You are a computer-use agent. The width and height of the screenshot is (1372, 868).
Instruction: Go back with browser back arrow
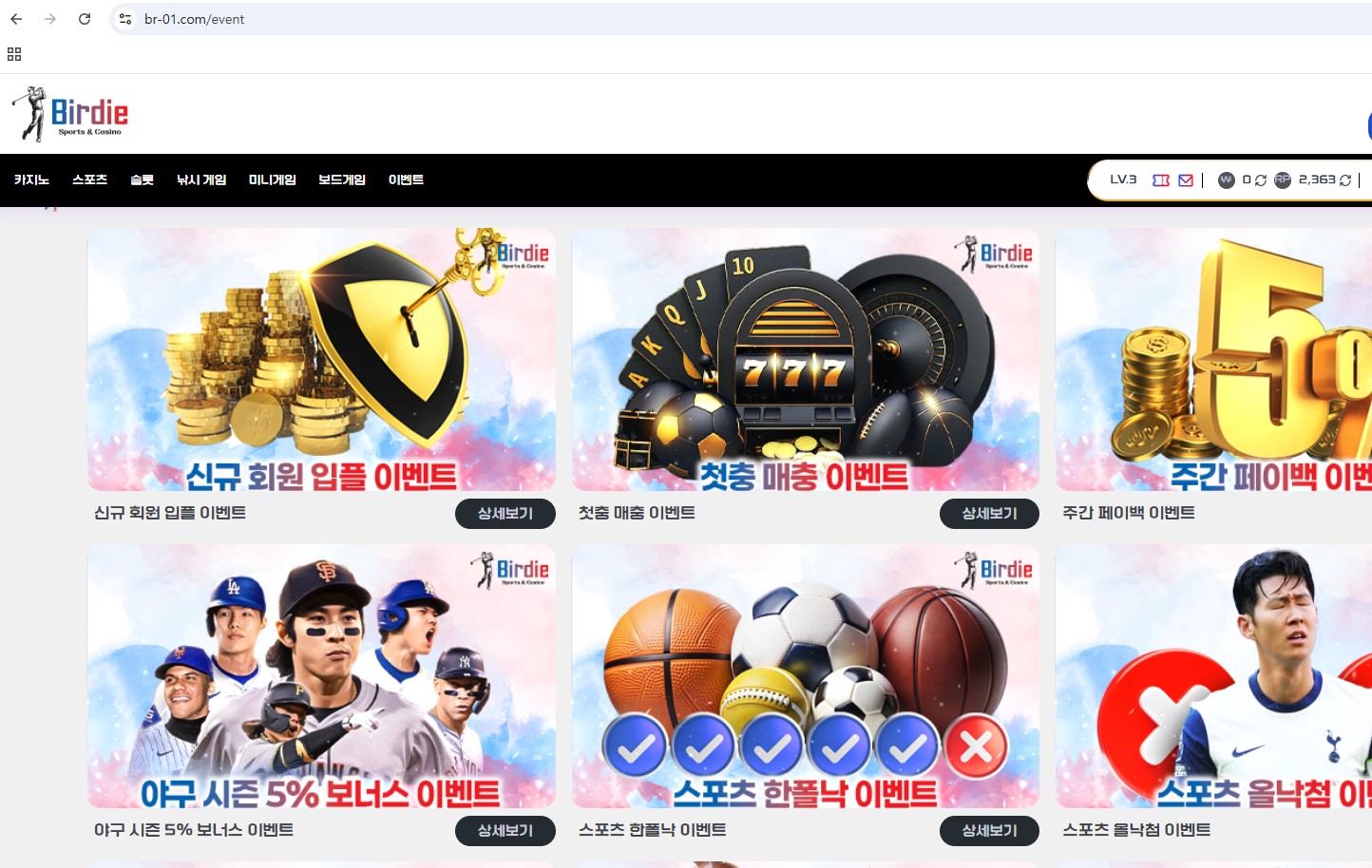pyautogui.click(x=16, y=19)
